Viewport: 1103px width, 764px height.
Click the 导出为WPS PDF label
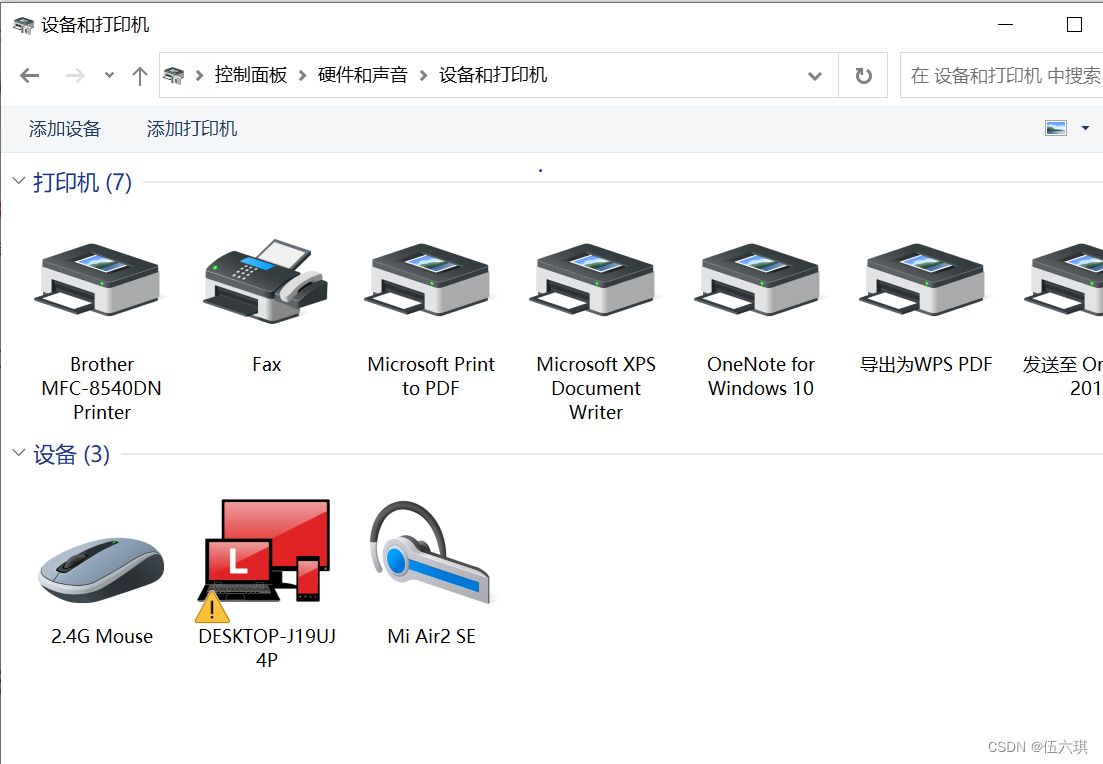coord(926,364)
